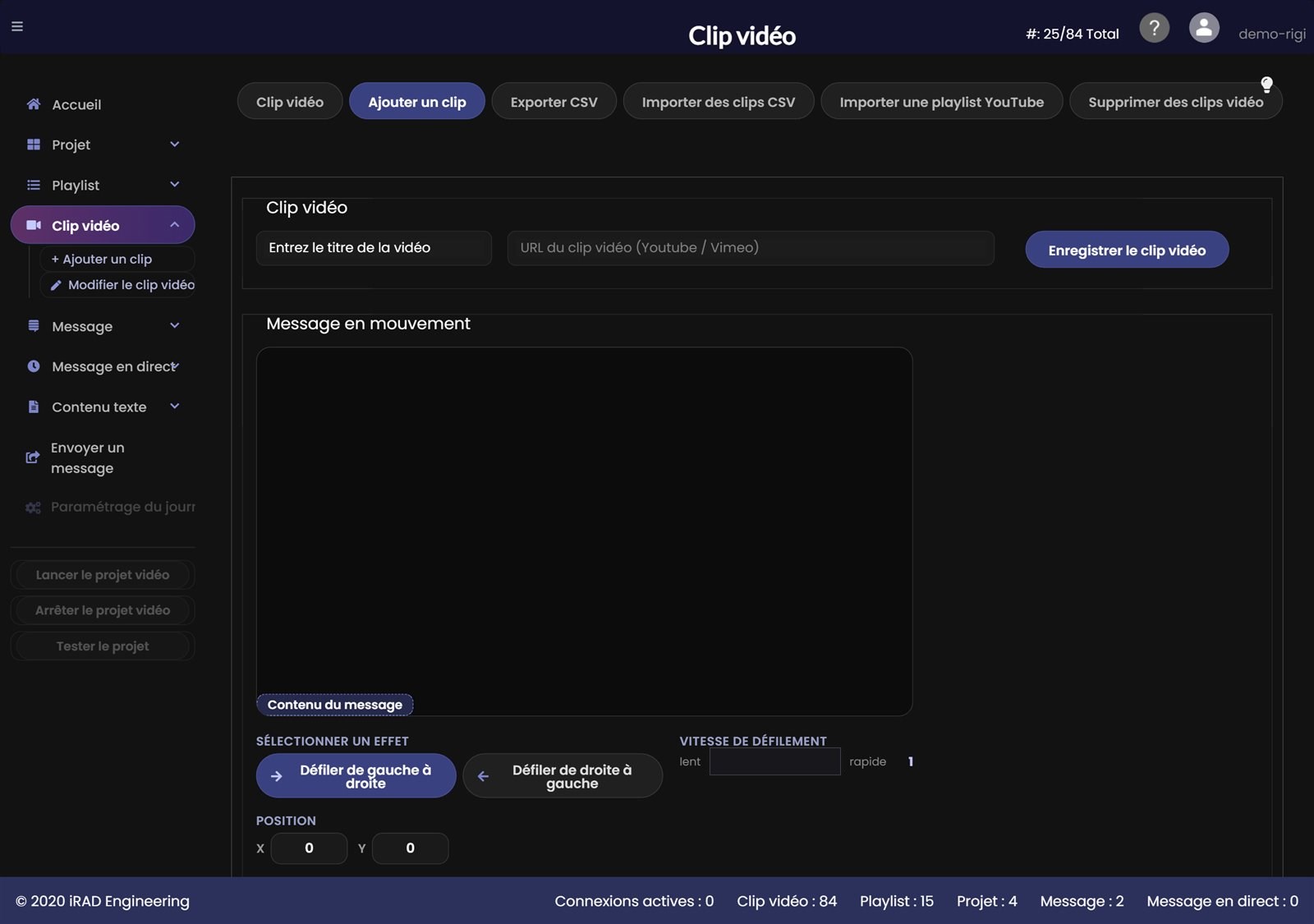Expand the Message en direct chevron
Viewport: 1314px width, 924px height.
pyautogui.click(x=176, y=365)
